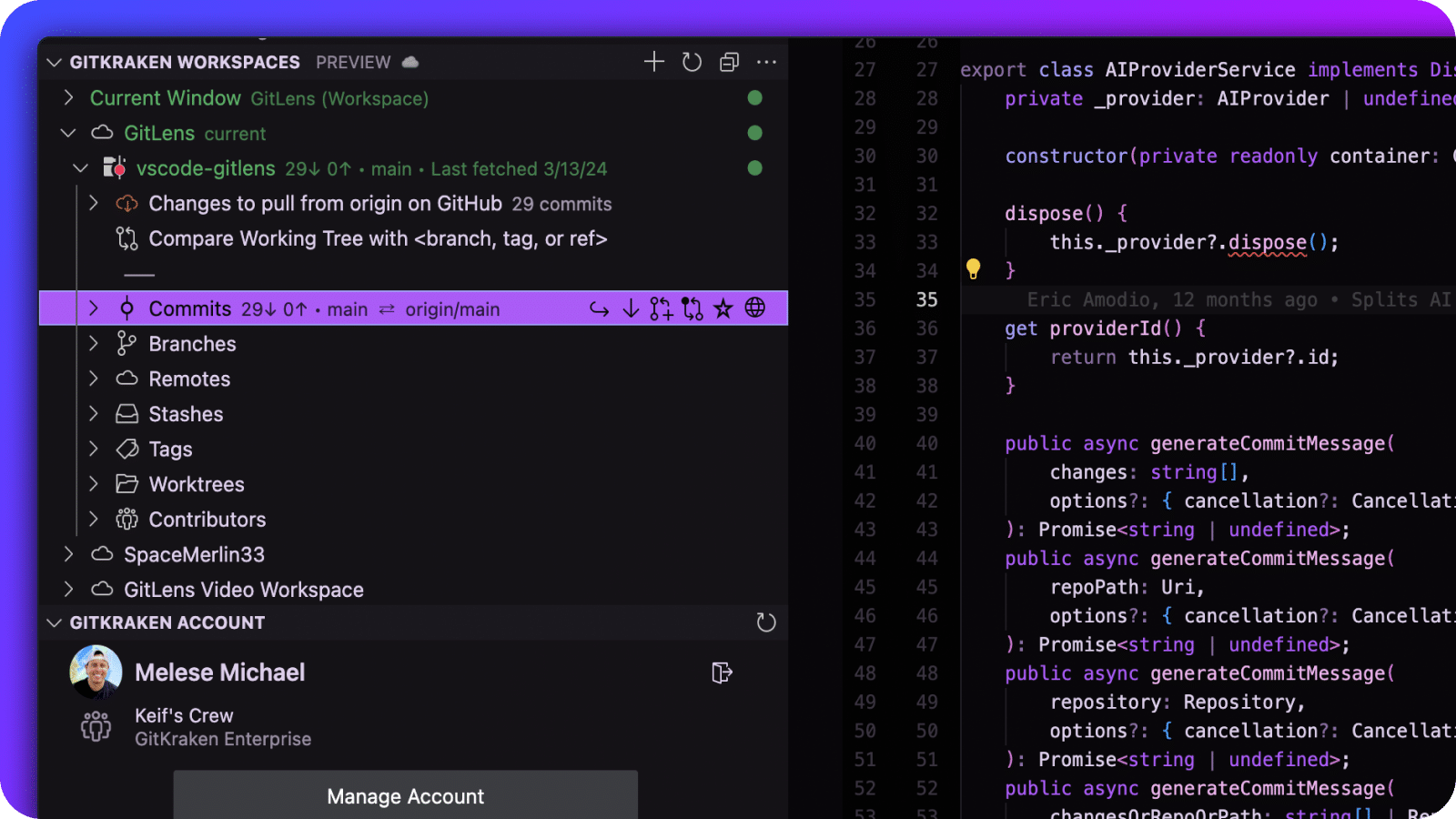The height and width of the screenshot is (819, 1456).
Task: Refresh the GitKraken Account section
Action: (x=766, y=622)
